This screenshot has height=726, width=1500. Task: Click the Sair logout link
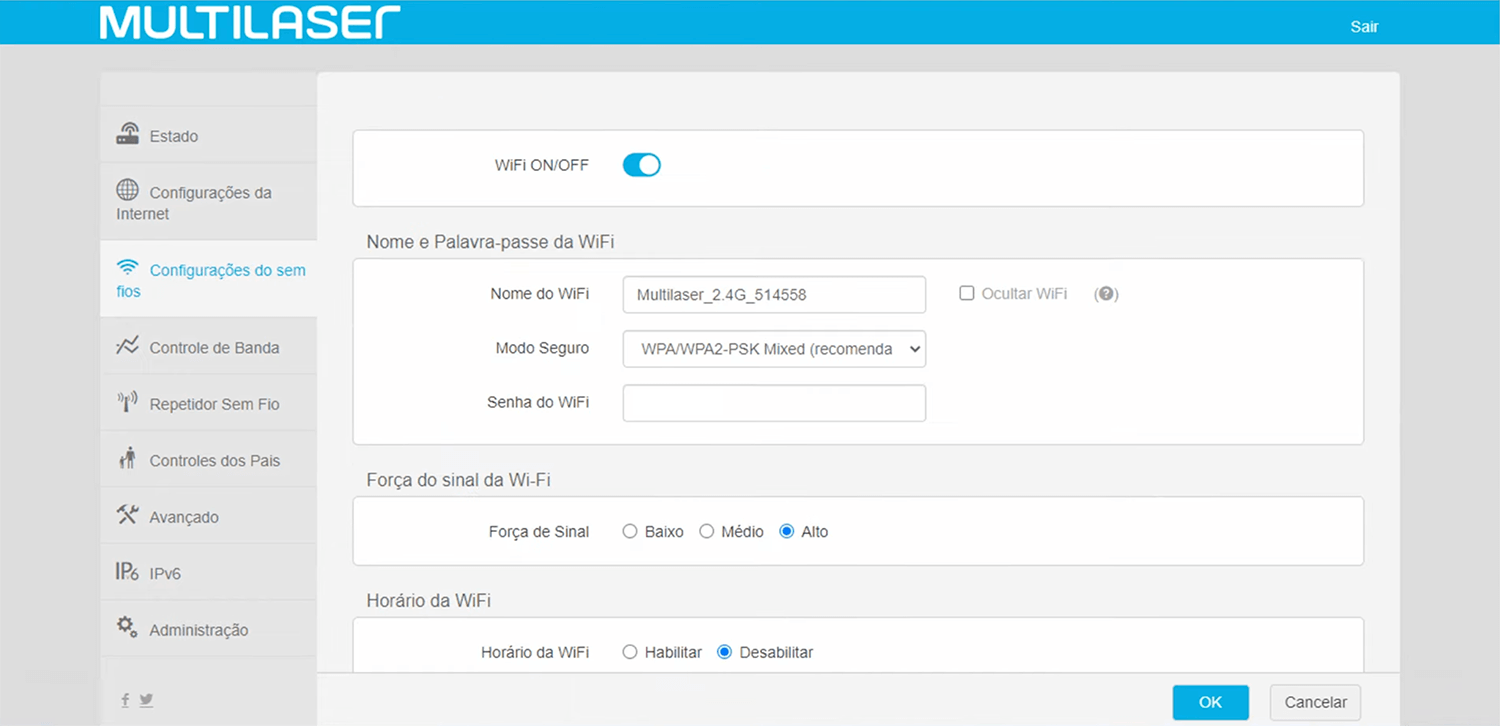pos(1364,27)
